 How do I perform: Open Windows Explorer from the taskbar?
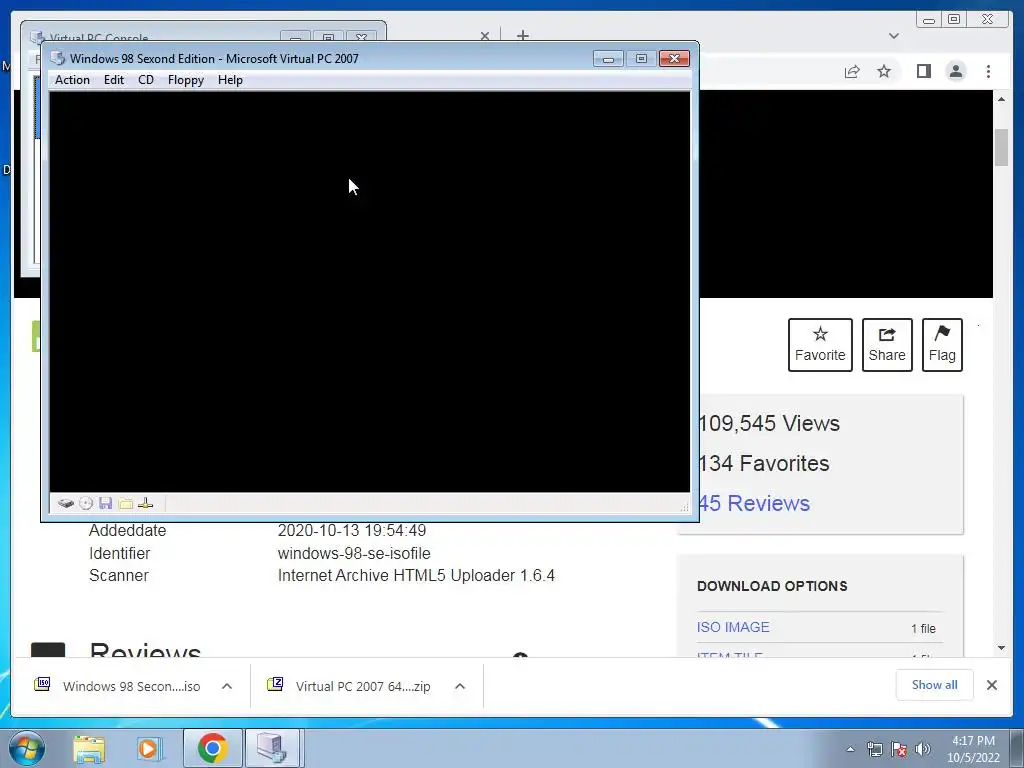pyautogui.click(x=89, y=748)
